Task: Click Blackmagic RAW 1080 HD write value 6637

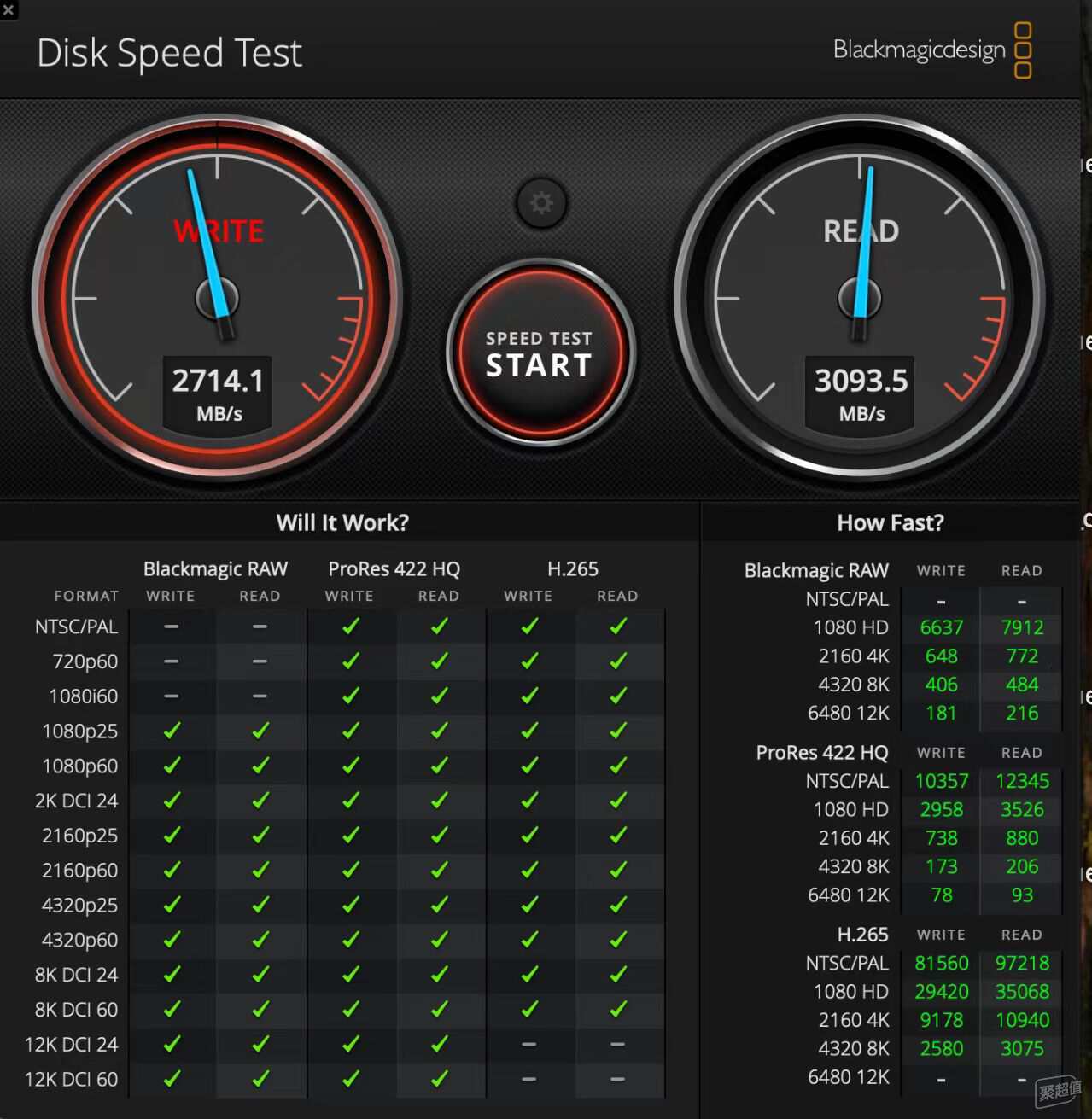Action: (941, 627)
